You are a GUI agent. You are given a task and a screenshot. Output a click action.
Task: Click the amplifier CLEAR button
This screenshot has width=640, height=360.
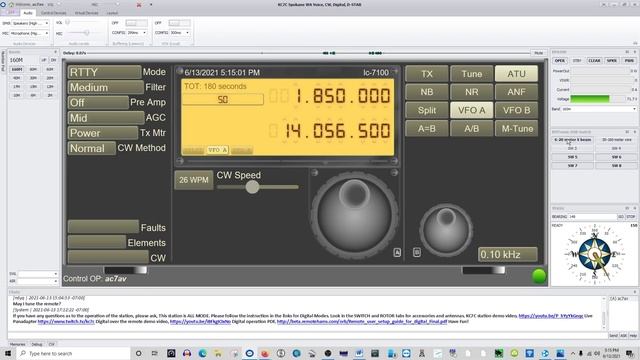pyautogui.click(x=594, y=60)
